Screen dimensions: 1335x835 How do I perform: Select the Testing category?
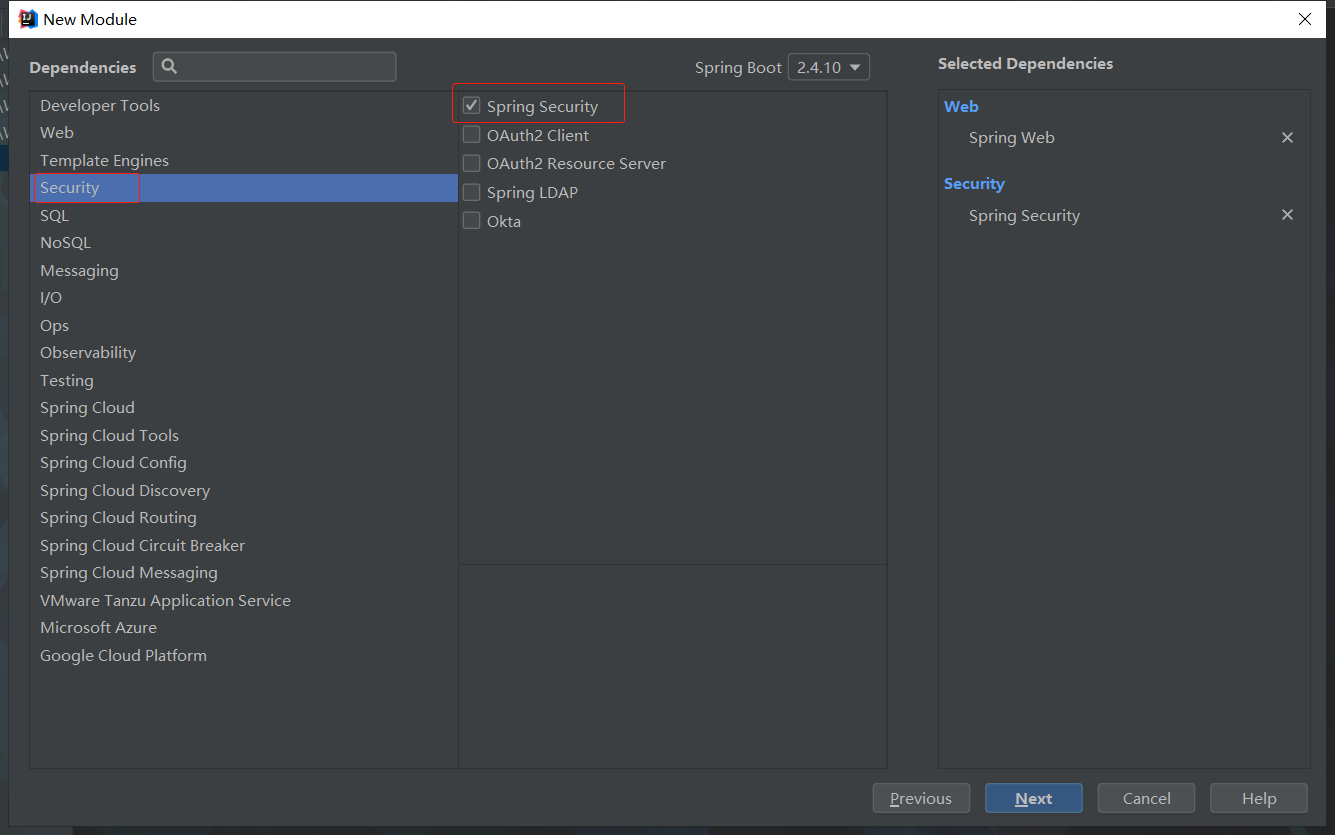click(x=244, y=380)
